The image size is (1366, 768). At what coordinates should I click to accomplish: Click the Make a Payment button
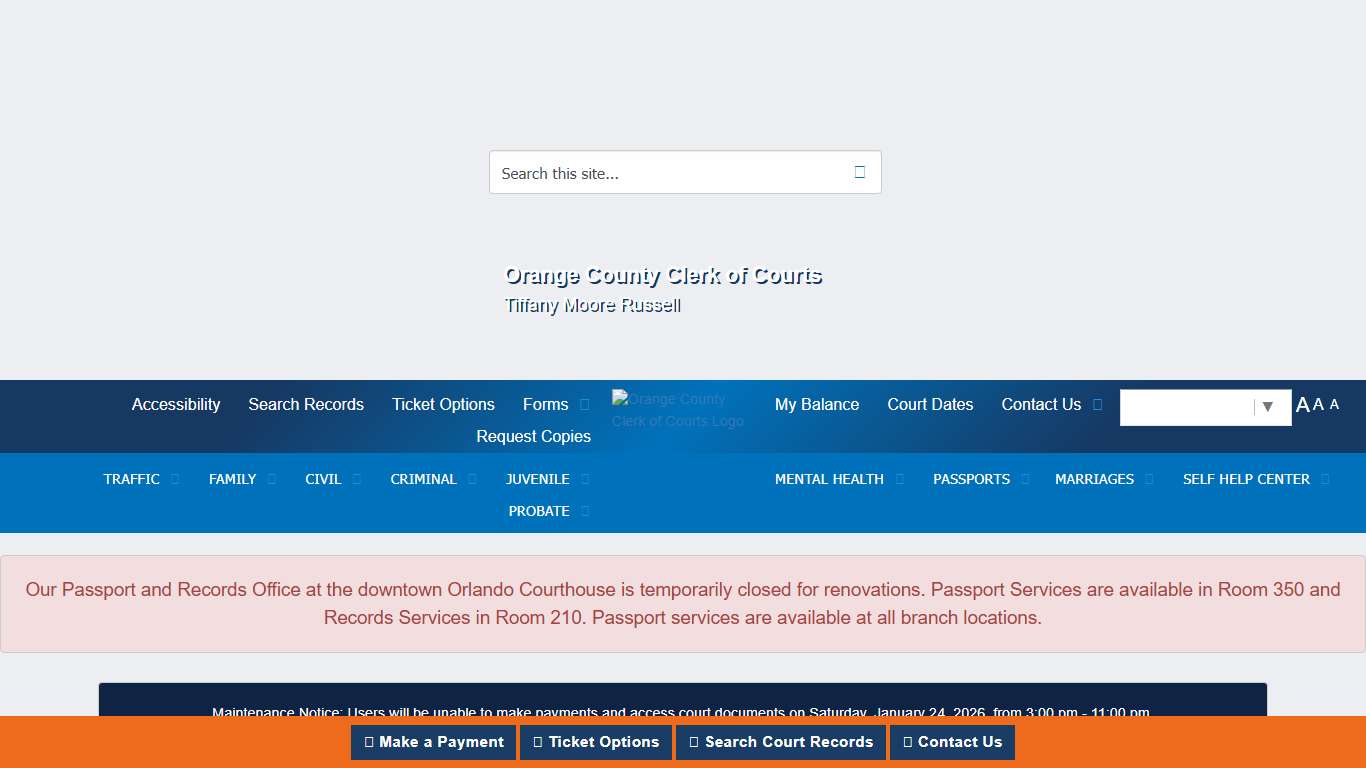(x=433, y=742)
